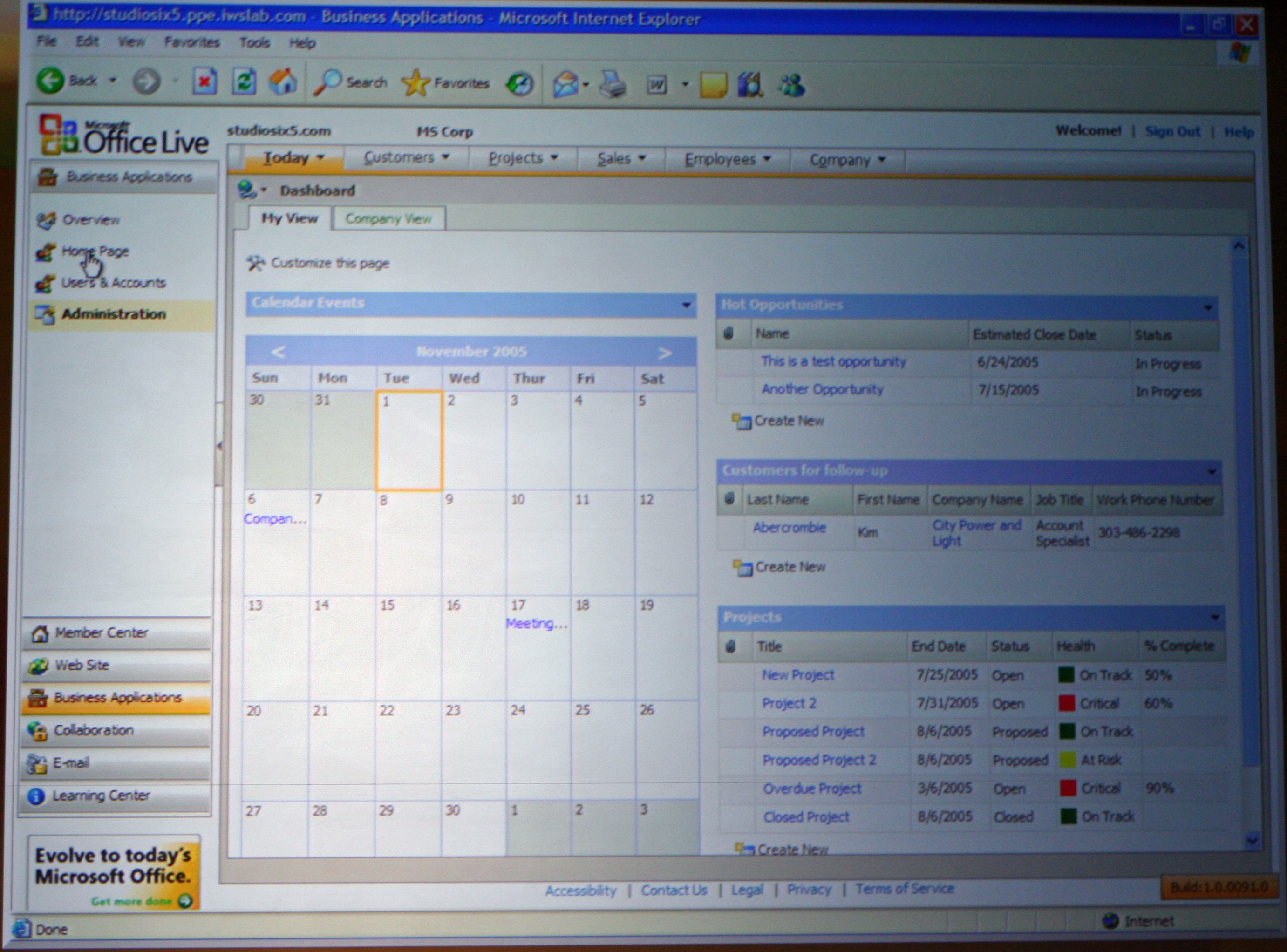Click the Create New icon under Hot Opportunities
The height and width of the screenshot is (952, 1287).
pos(741,422)
